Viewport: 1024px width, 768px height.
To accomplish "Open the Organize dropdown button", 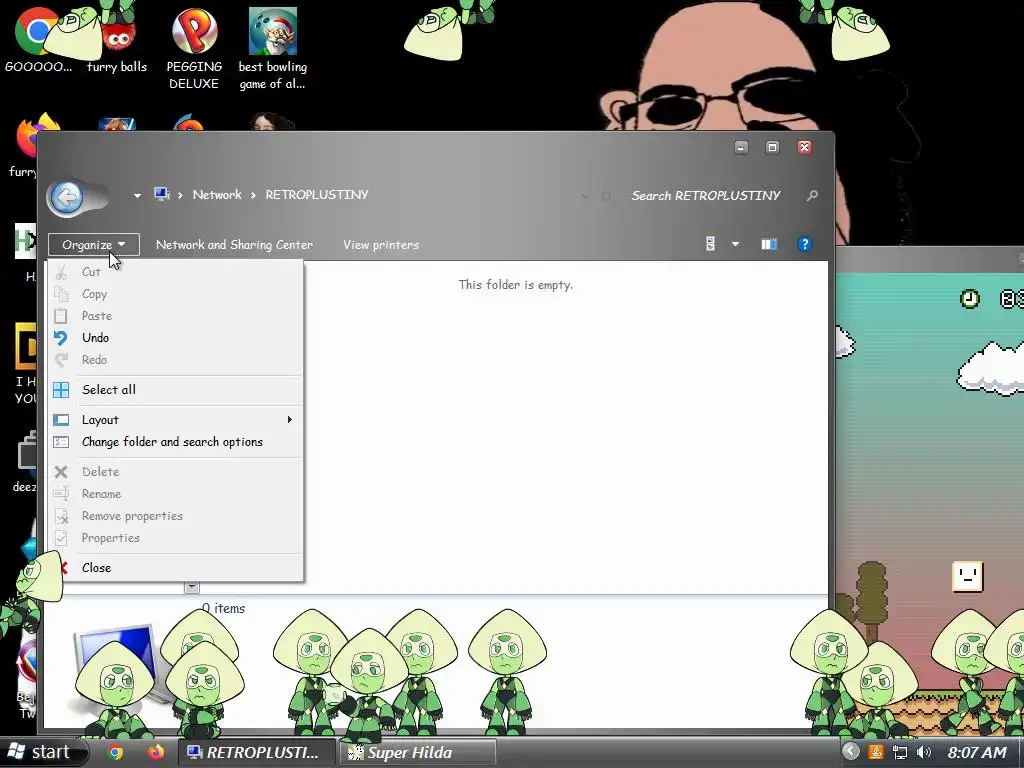I will pos(93,245).
